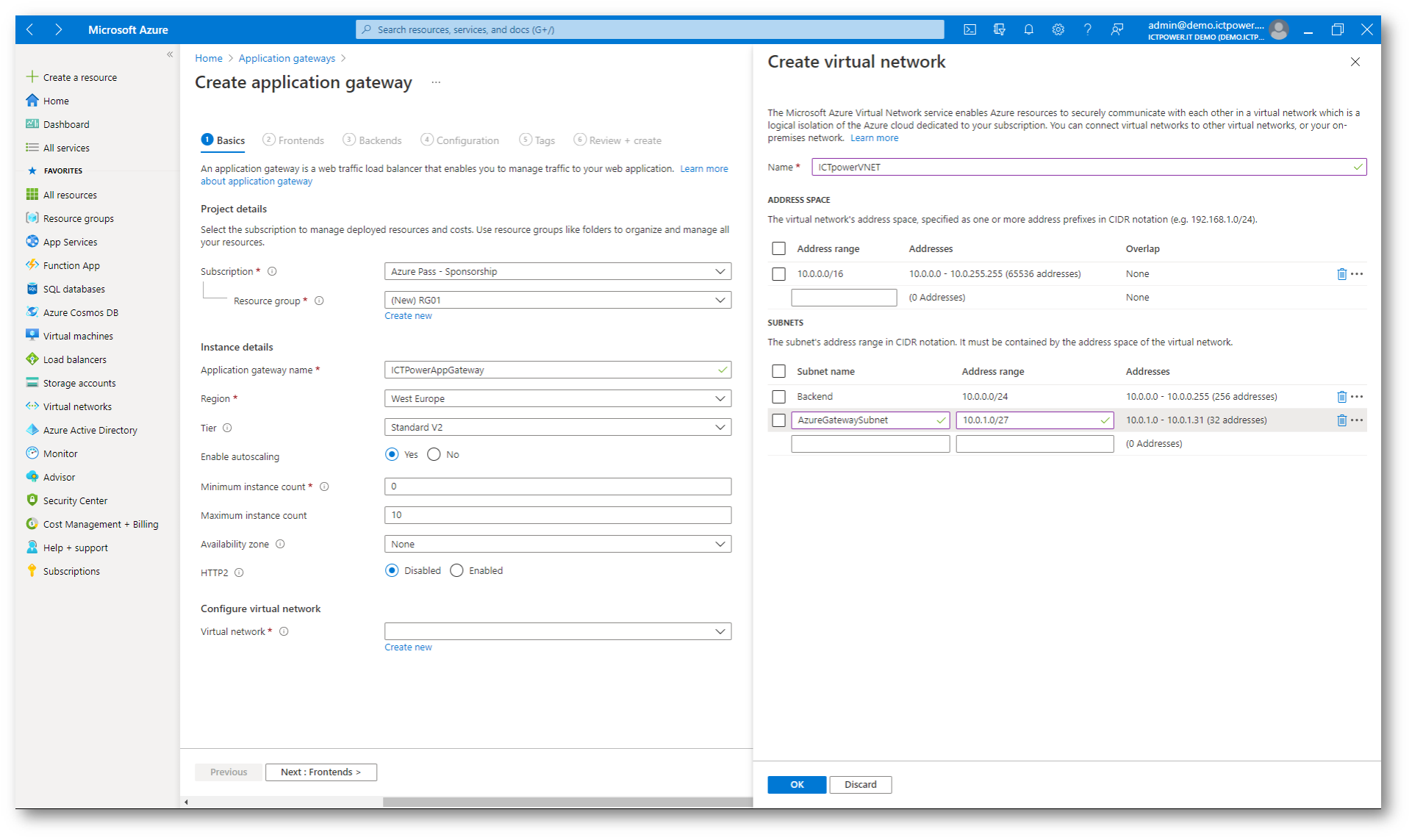Select HTTP2 Enabled option

point(456,571)
